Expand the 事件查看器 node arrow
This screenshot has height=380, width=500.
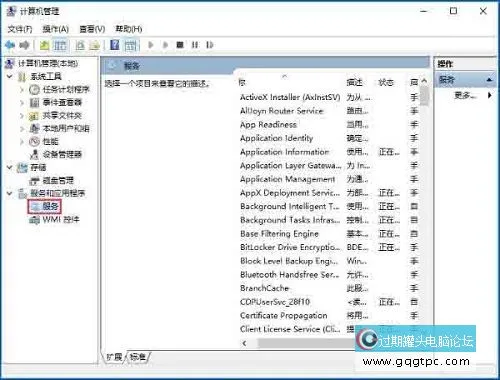pyautogui.click(x=22, y=102)
